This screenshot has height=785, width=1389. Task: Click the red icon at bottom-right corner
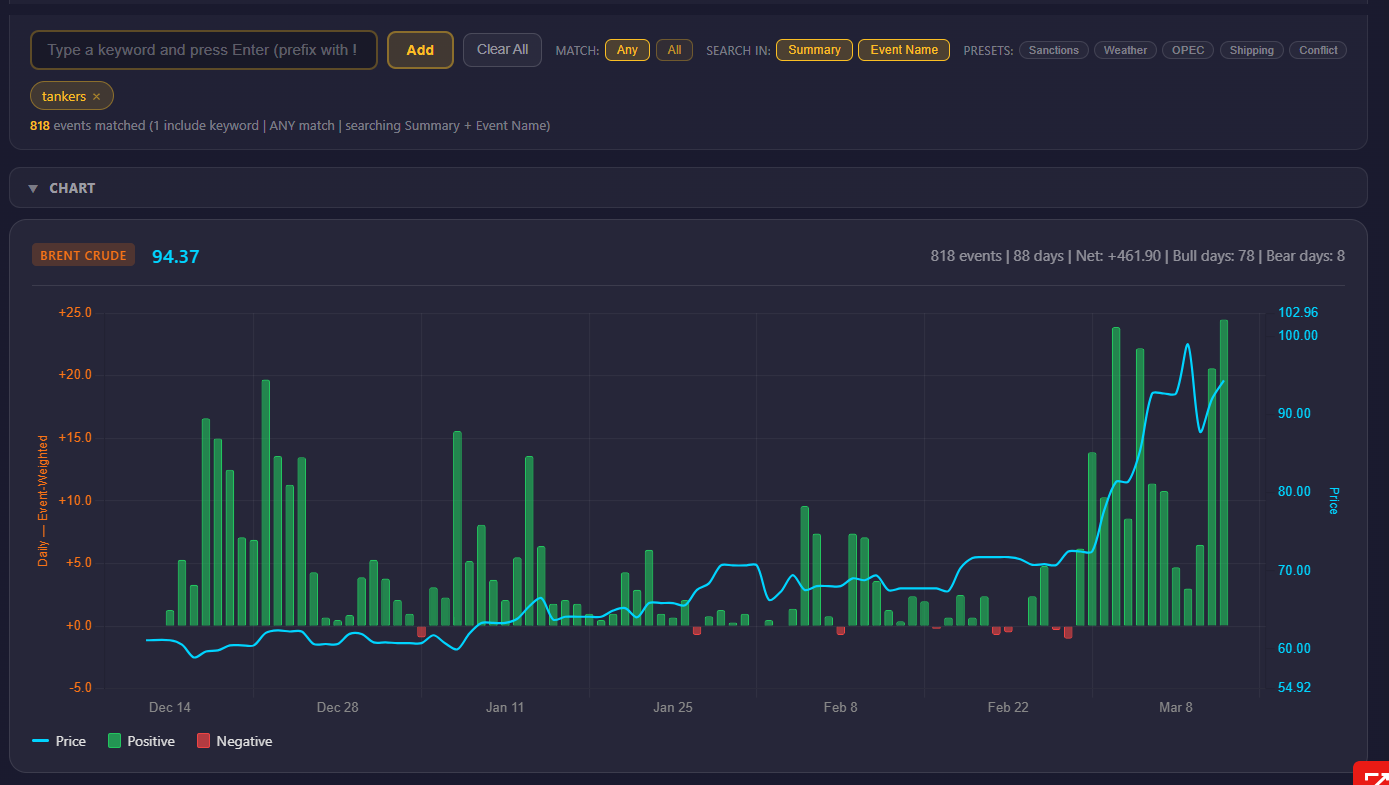coord(1374,775)
